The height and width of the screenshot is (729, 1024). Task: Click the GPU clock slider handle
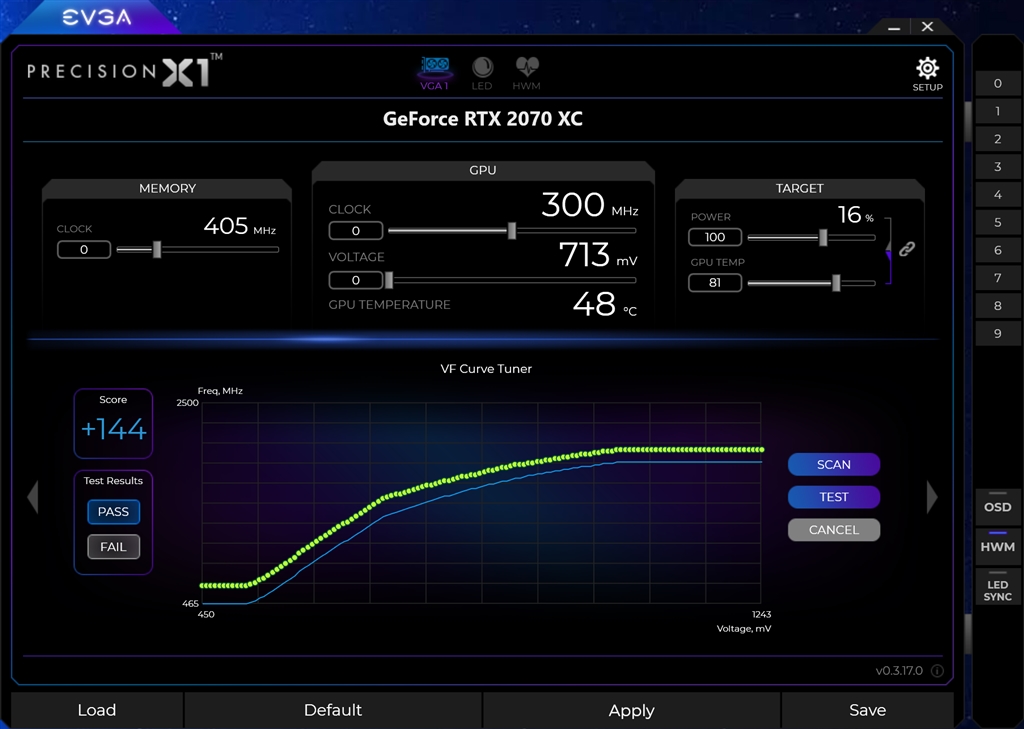point(512,231)
